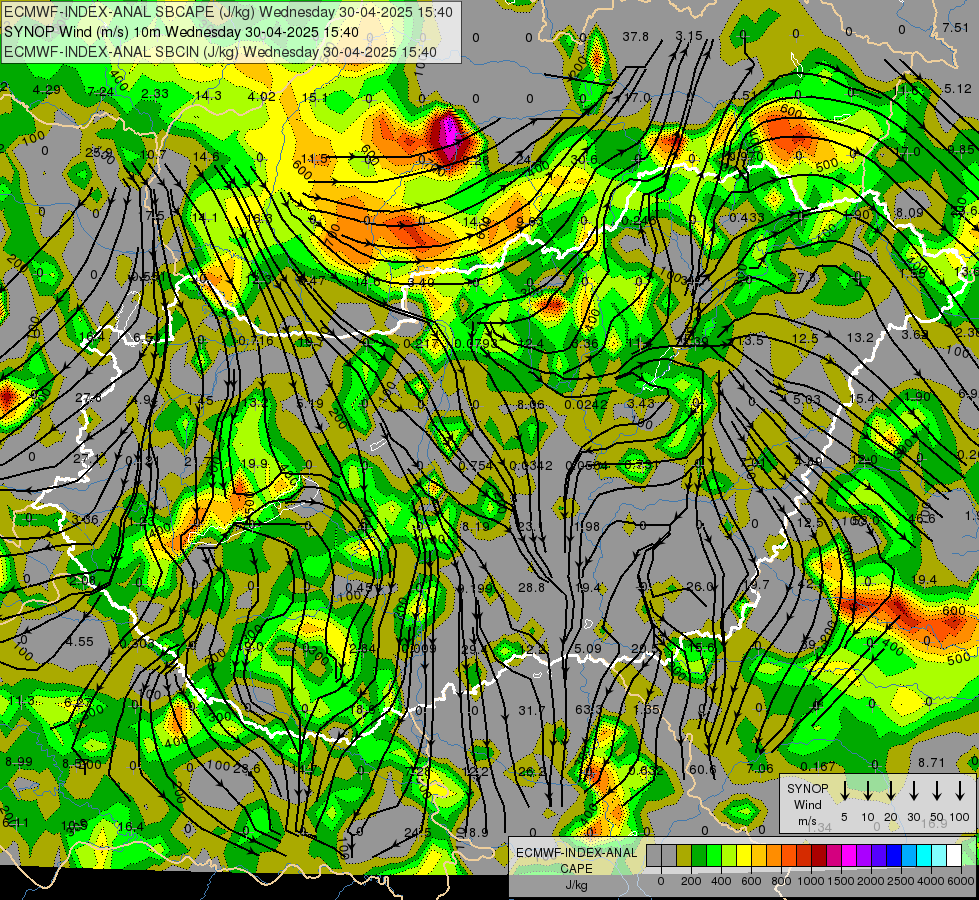Screen dimensions: 979x900
Task: Click the dark green swatch in the CAPE legend
Action: point(699,856)
